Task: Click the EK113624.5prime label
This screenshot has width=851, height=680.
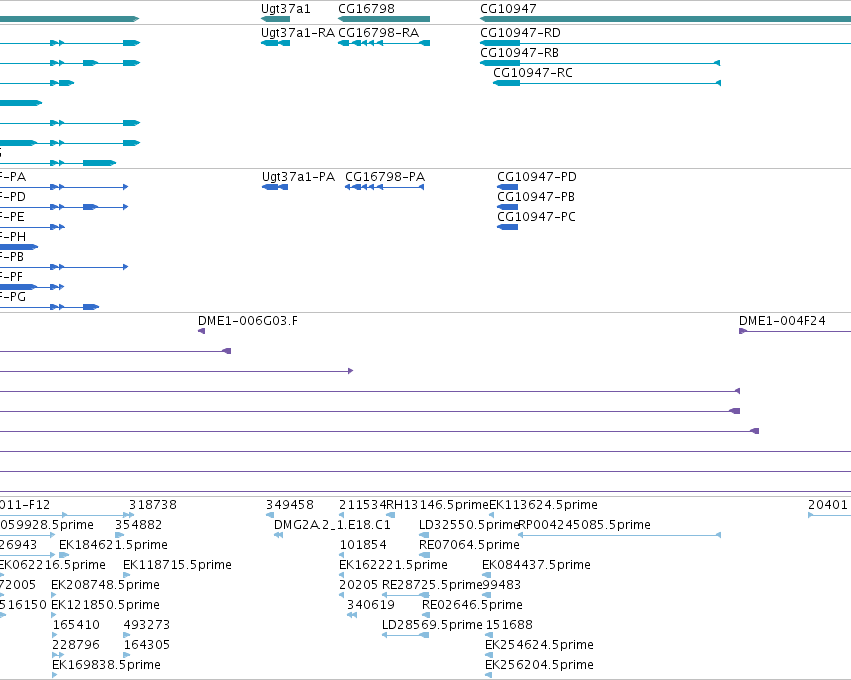Action: (x=543, y=505)
